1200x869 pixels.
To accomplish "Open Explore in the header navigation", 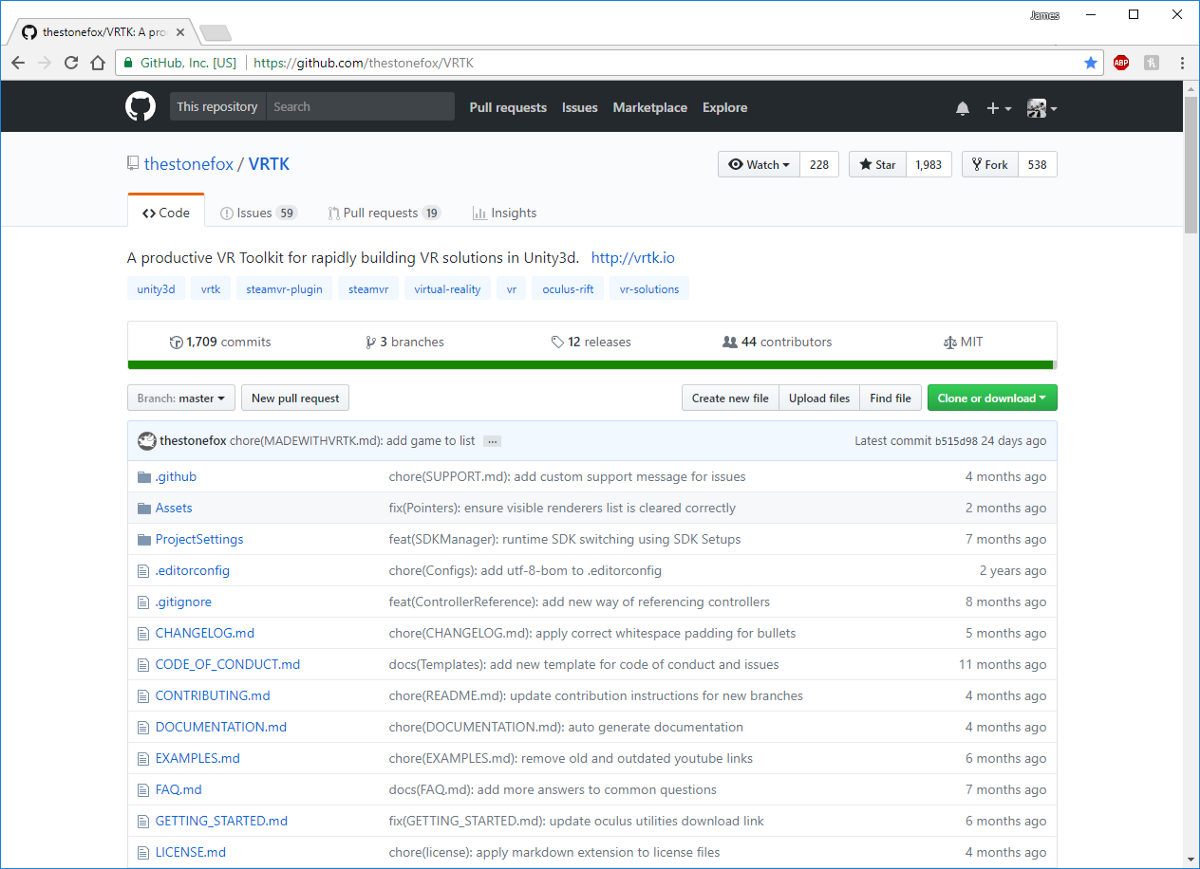I will (x=724, y=107).
